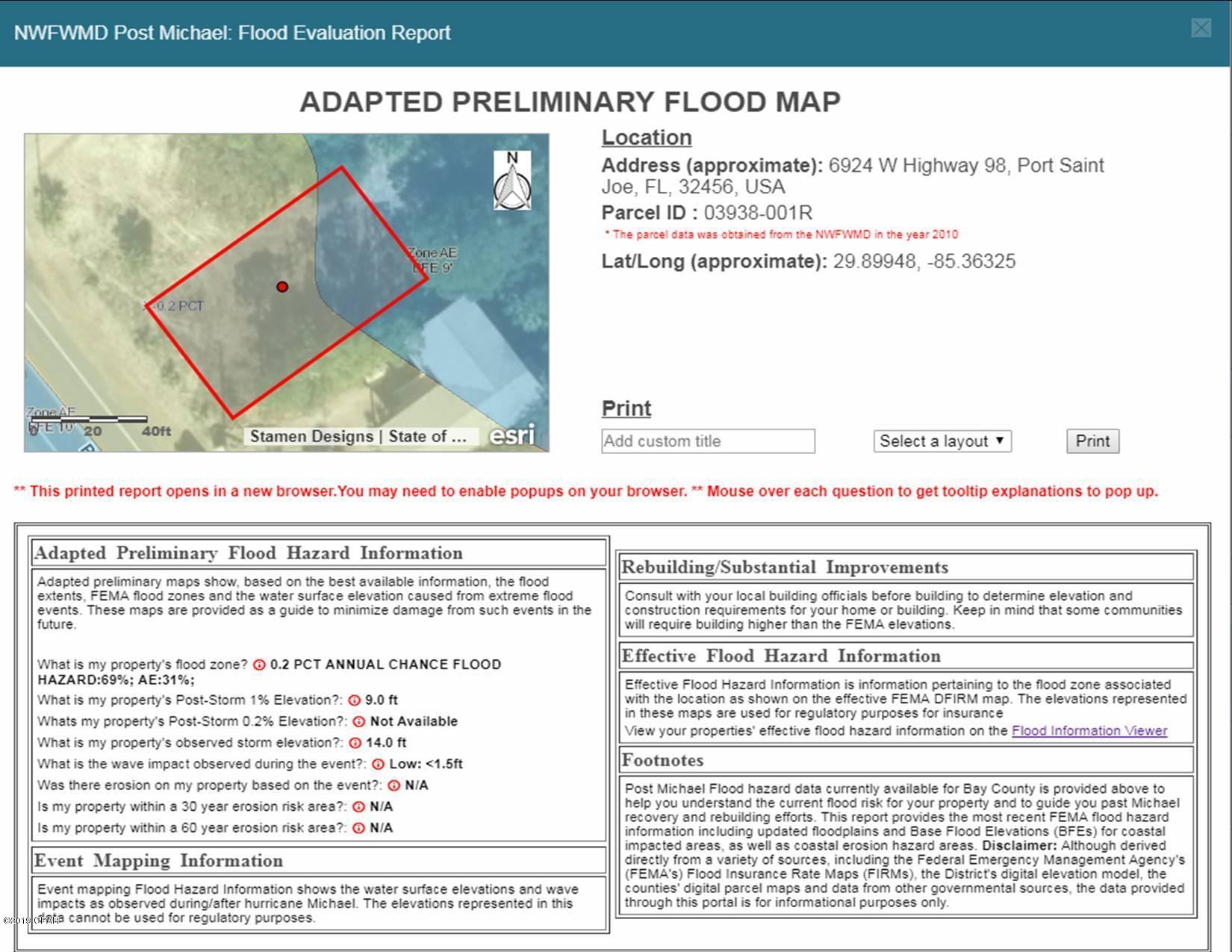Click info icon next to Post-Storm 0.2% Elevation

(358, 721)
